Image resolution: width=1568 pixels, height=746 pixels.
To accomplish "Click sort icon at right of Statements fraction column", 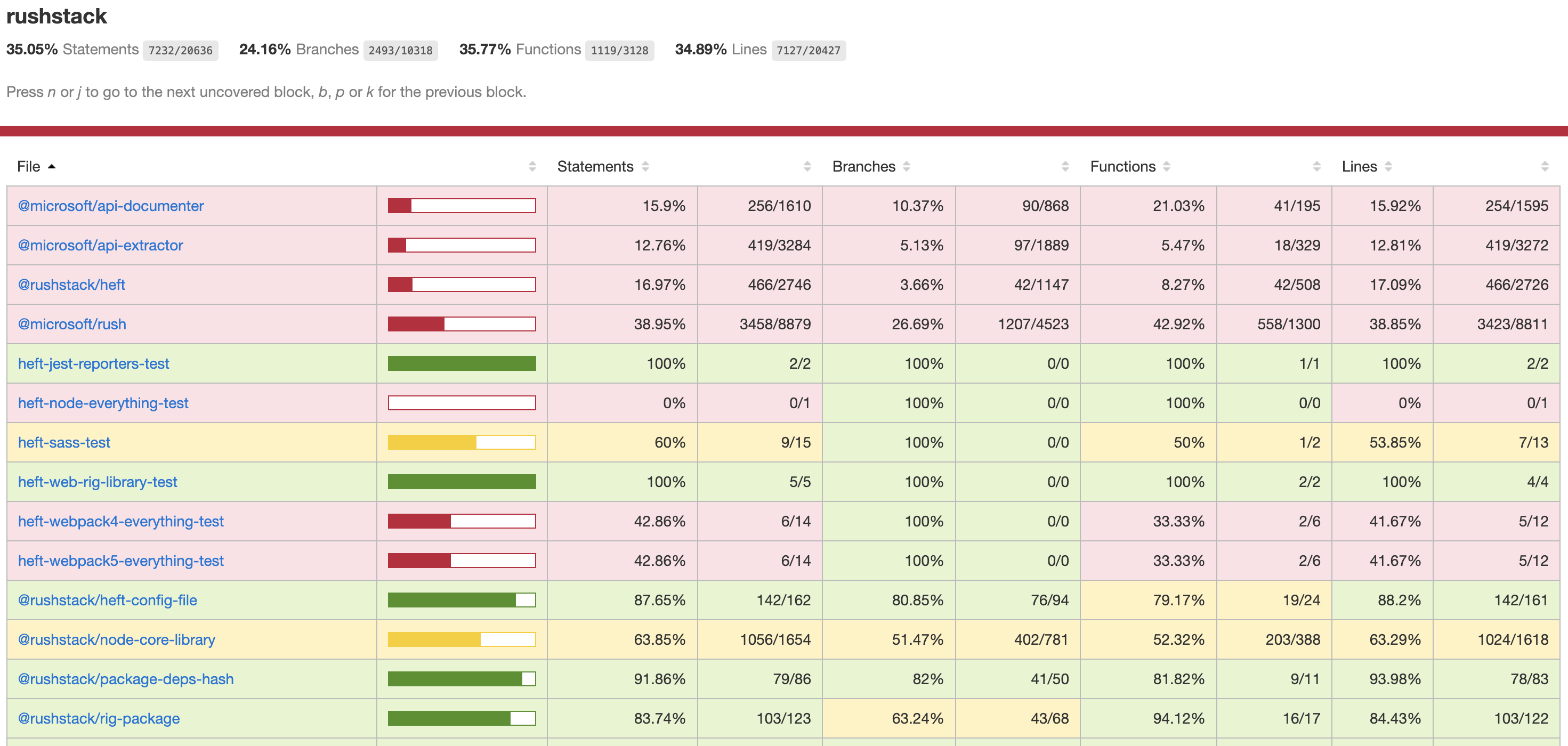I will pos(807,166).
